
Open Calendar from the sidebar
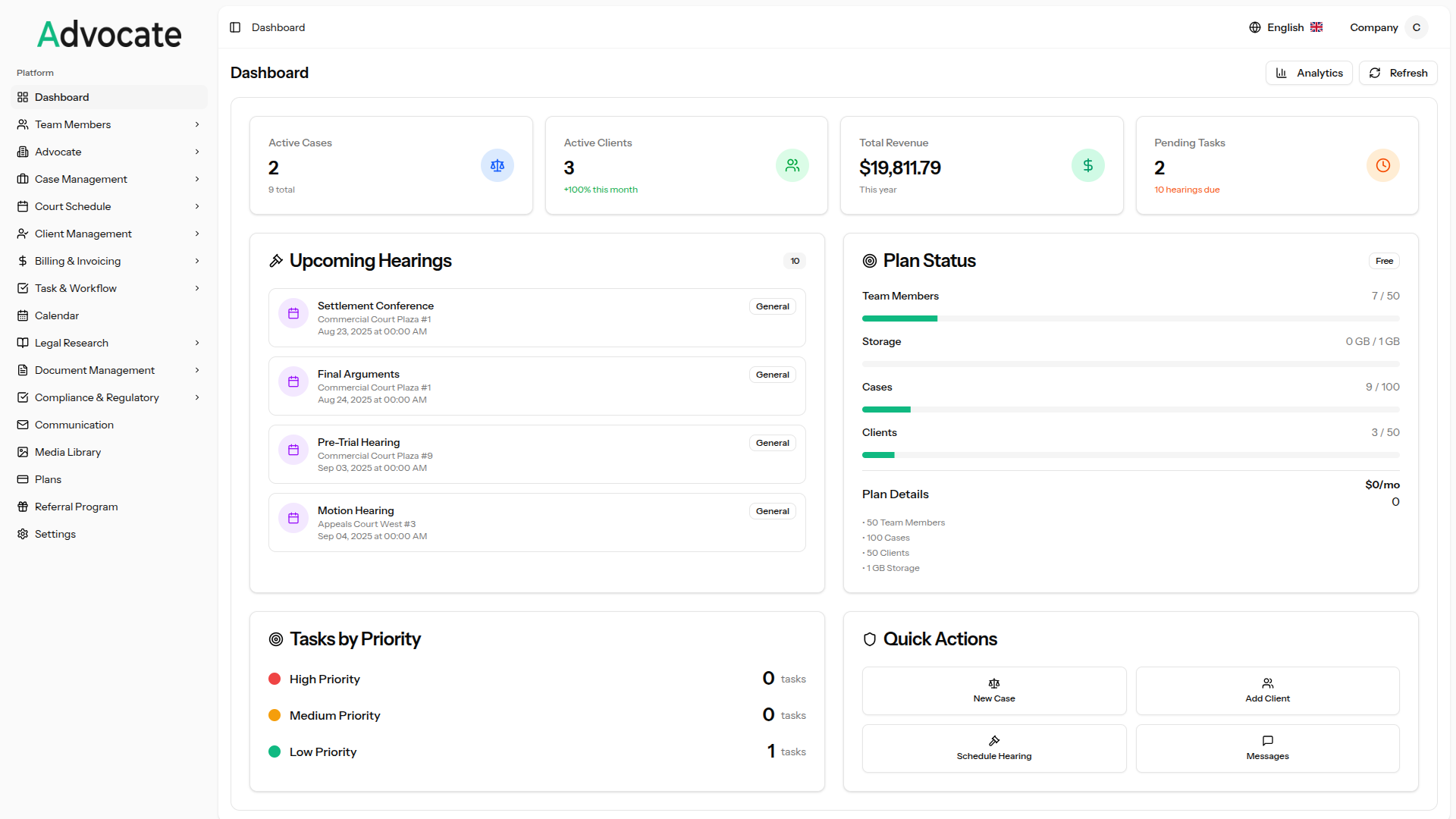point(57,315)
